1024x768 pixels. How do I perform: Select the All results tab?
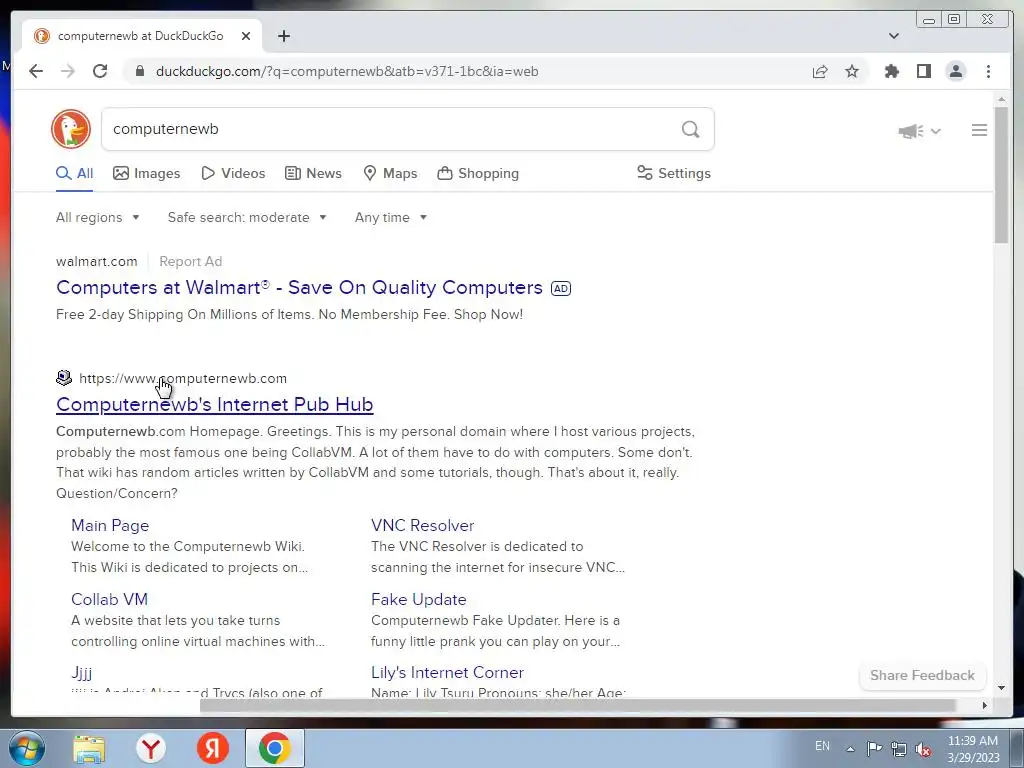[74, 173]
